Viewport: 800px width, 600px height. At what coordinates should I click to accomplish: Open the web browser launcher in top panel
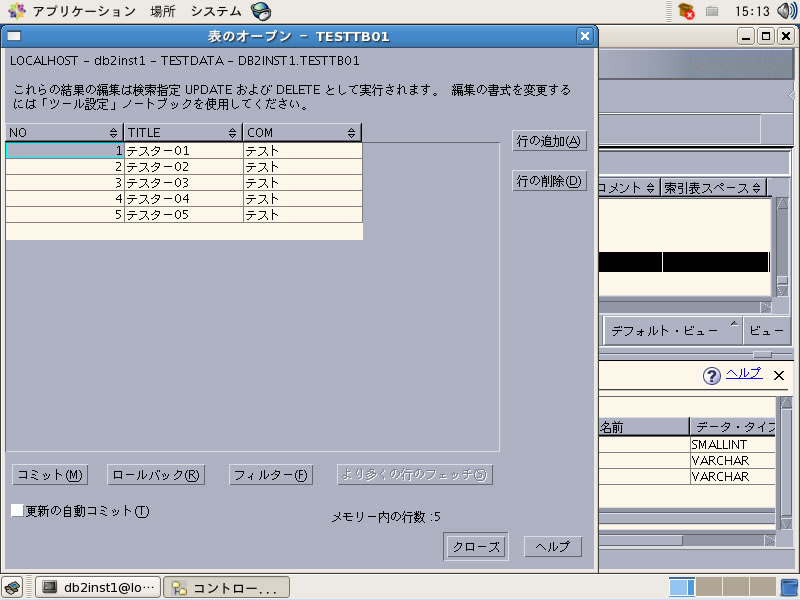(261, 12)
